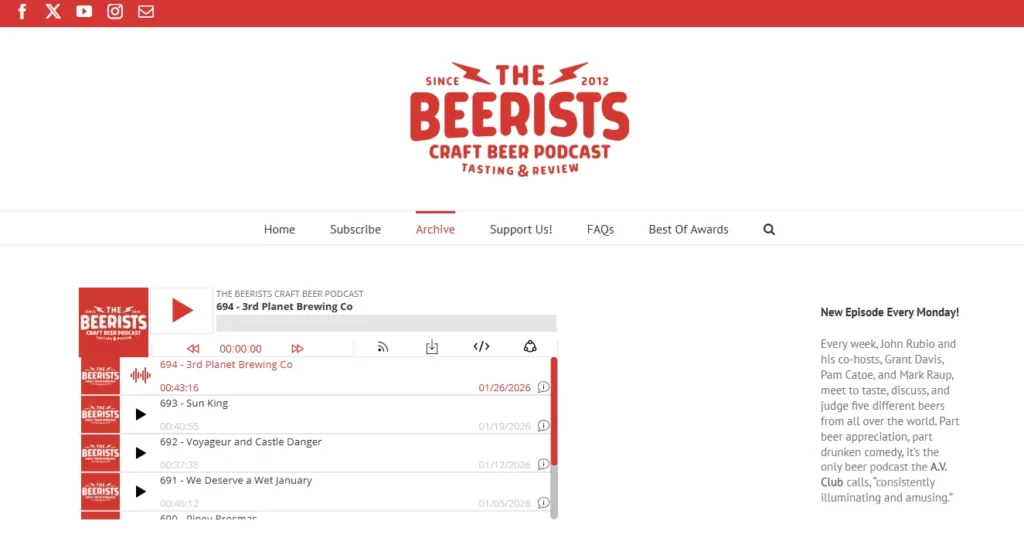Show info for episode 691
Image resolution: width=1024 pixels, height=535 pixels.
pyautogui.click(x=543, y=502)
